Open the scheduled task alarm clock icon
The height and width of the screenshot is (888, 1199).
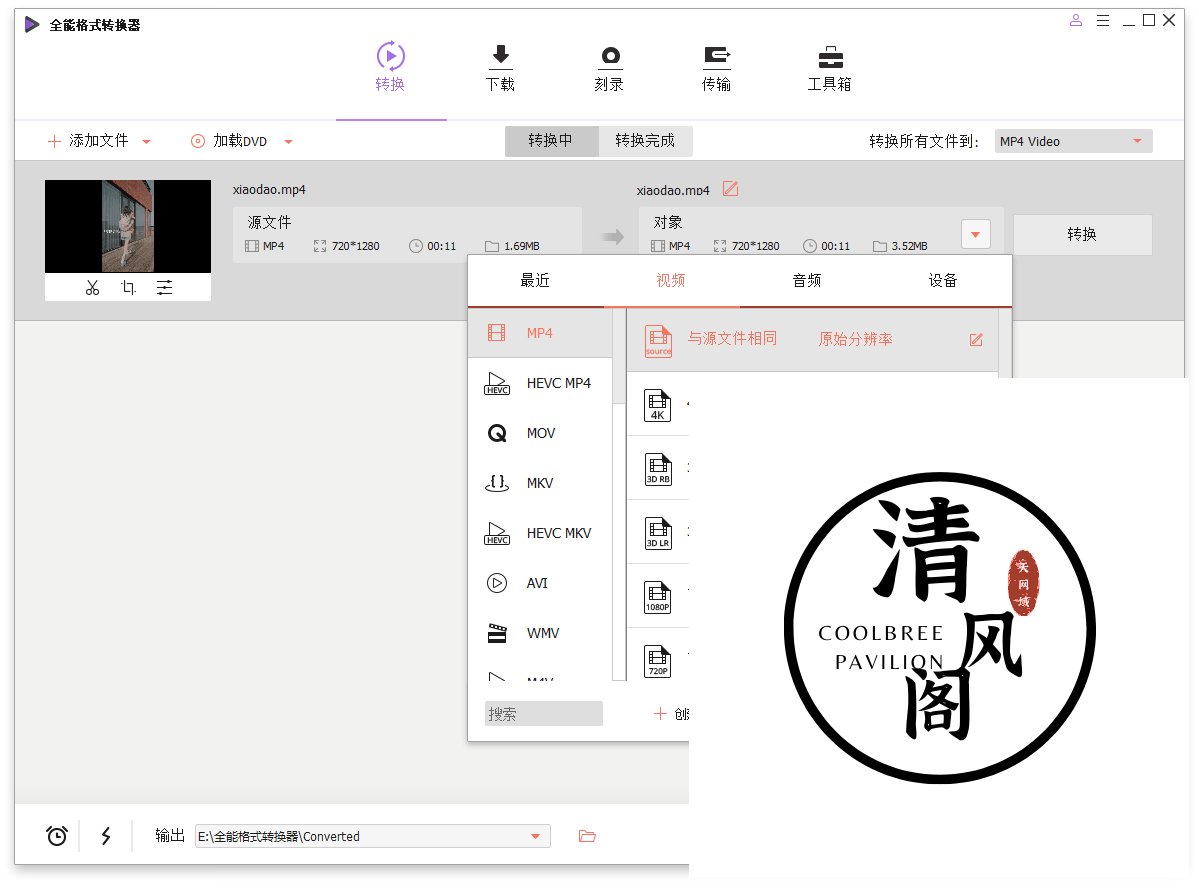[57, 836]
